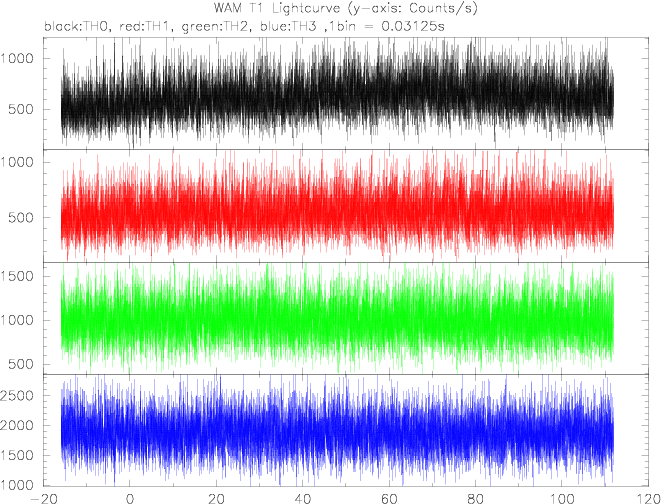Viewport: 661px width, 504px height.
Task: Click the '500' y-label of the green panel
Action: coord(21,365)
